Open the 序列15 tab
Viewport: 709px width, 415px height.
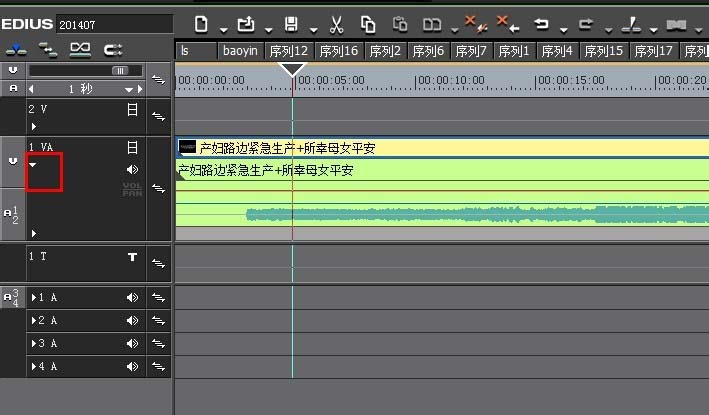click(x=604, y=51)
